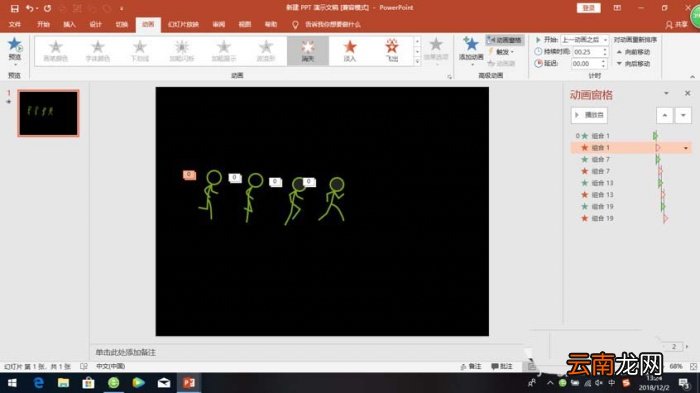Click the Animation Painter button
This screenshot has height=393, width=700.
502,63
